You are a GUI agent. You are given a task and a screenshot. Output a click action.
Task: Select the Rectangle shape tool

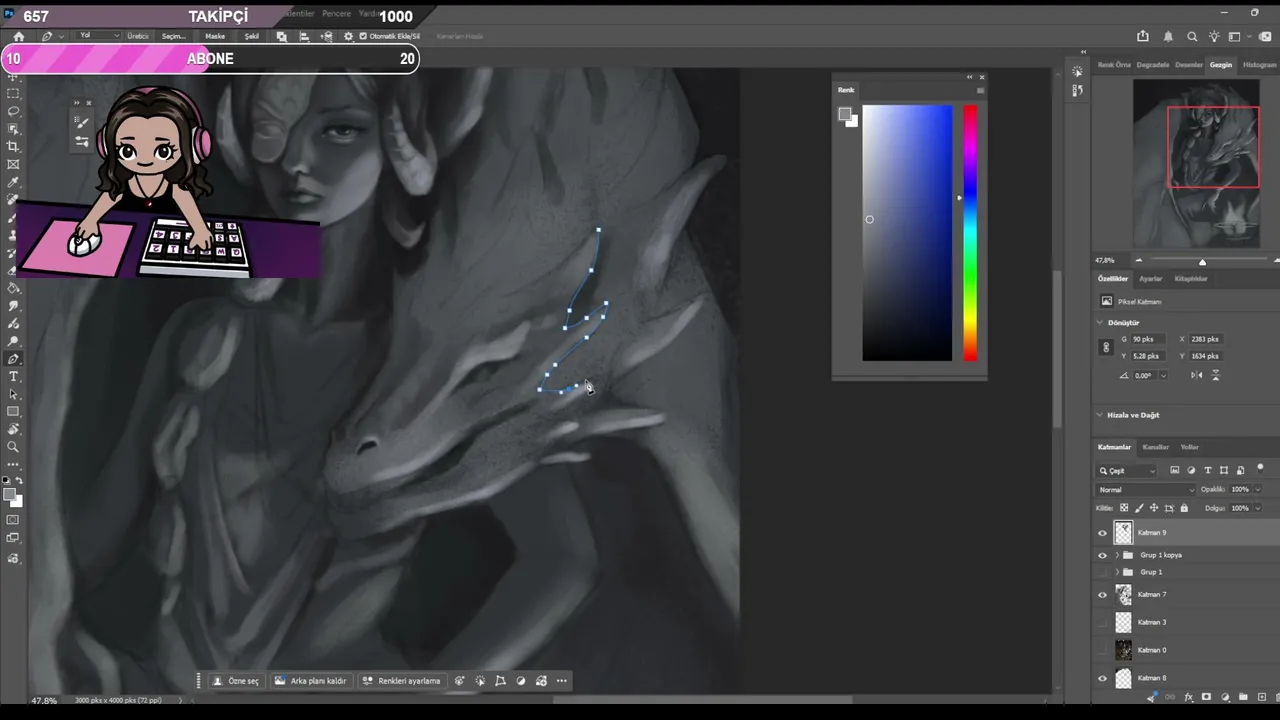pyautogui.click(x=13, y=412)
